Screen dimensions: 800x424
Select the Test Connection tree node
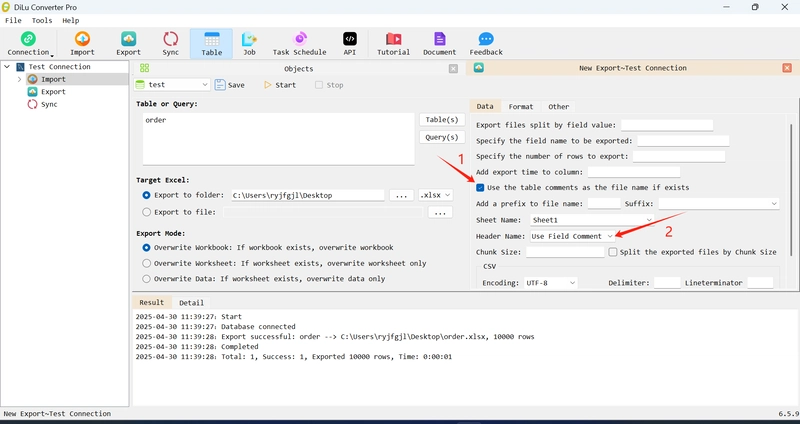point(59,67)
